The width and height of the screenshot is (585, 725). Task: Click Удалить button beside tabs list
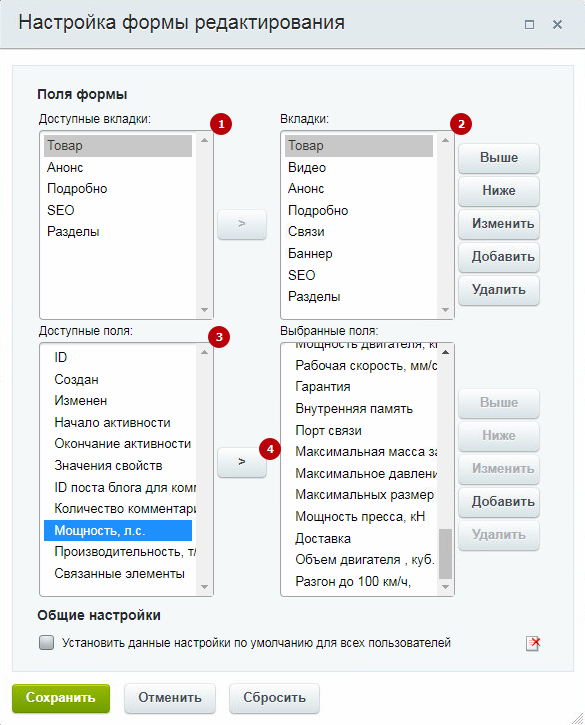click(x=499, y=290)
